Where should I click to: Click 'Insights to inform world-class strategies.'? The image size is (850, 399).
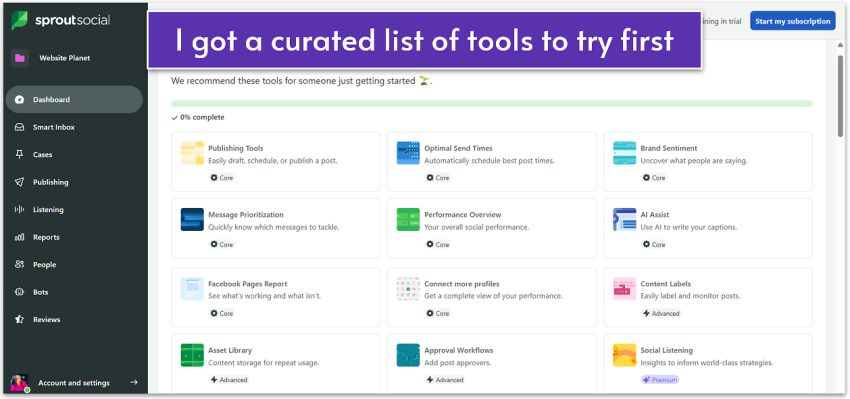[707, 363]
